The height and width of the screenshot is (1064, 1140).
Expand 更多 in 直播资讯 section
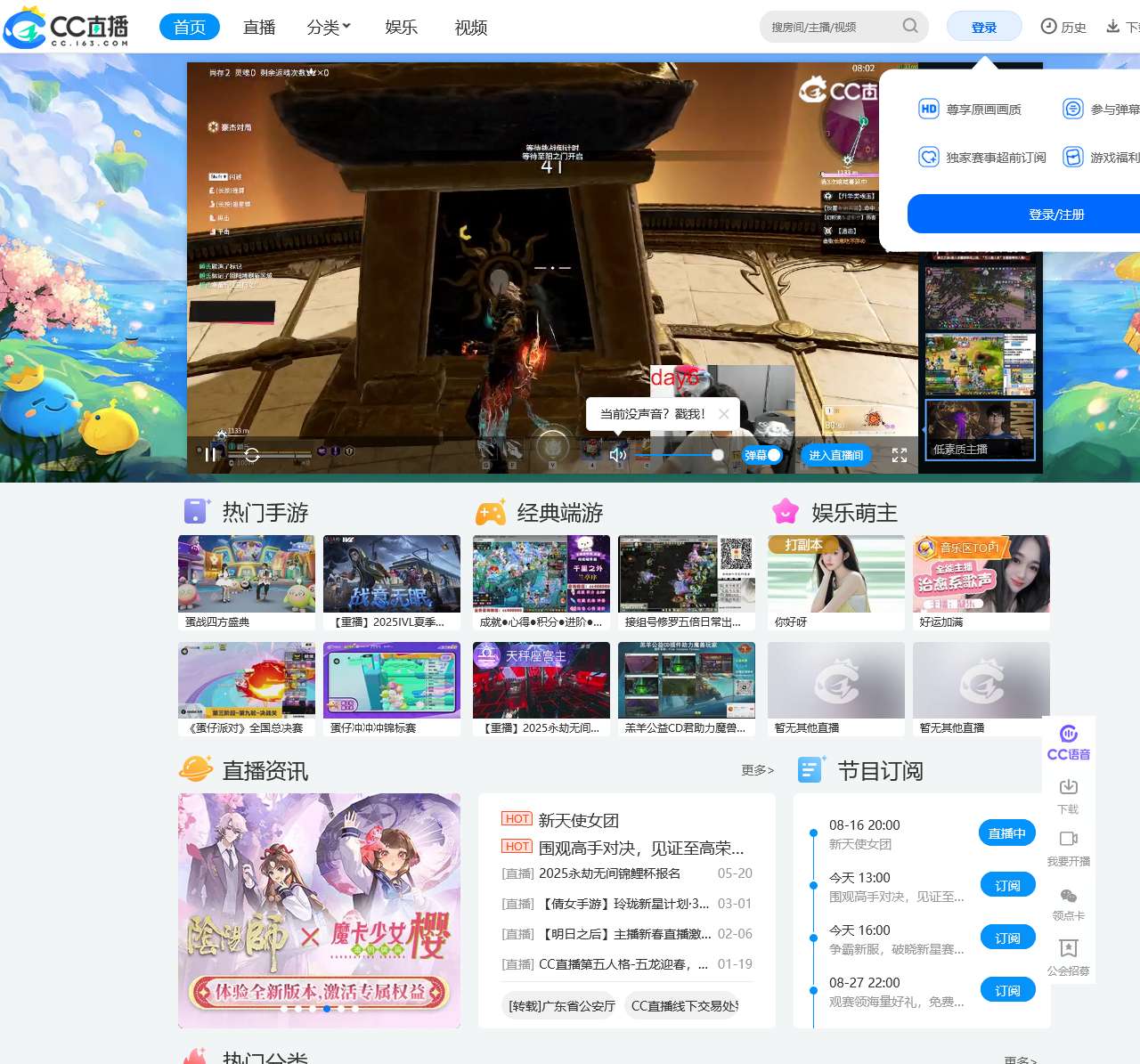coord(757,770)
